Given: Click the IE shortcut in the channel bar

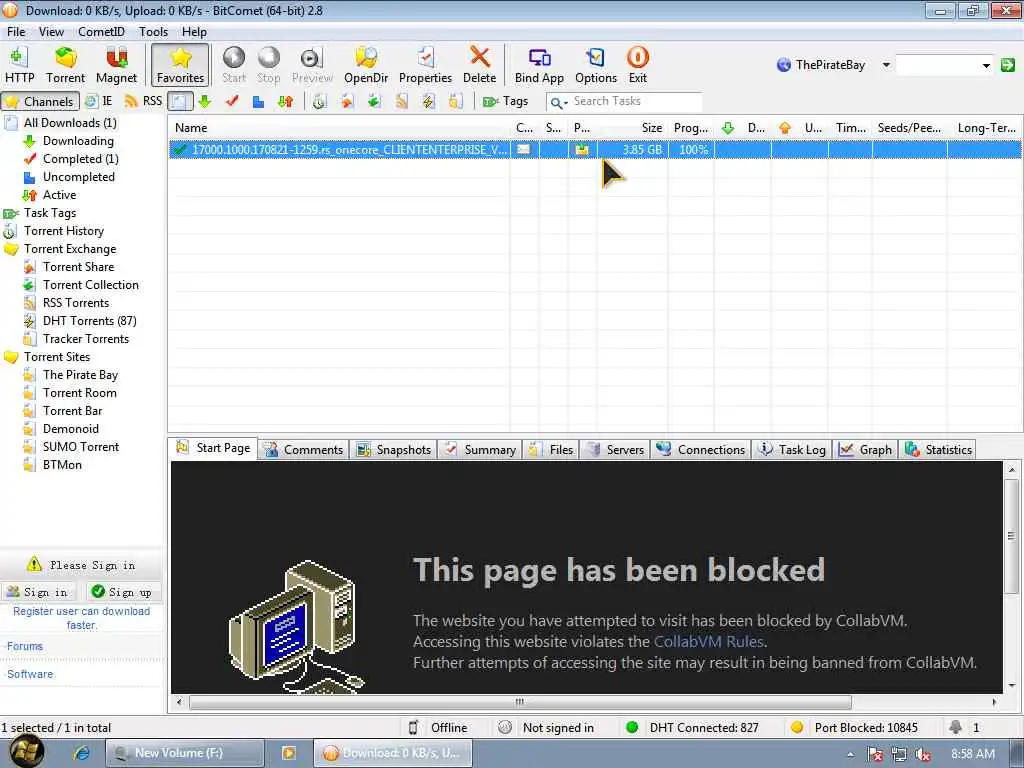Looking at the screenshot, I should tap(99, 101).
